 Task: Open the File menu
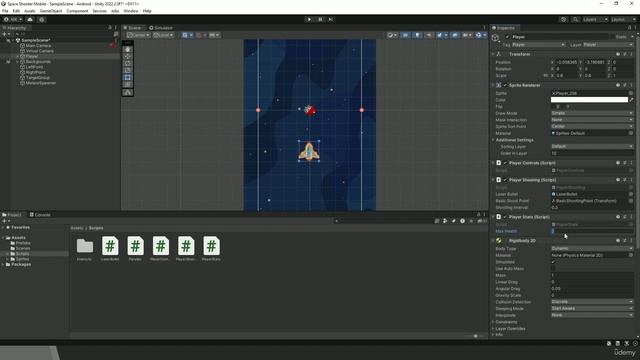(x=5, y=11)
